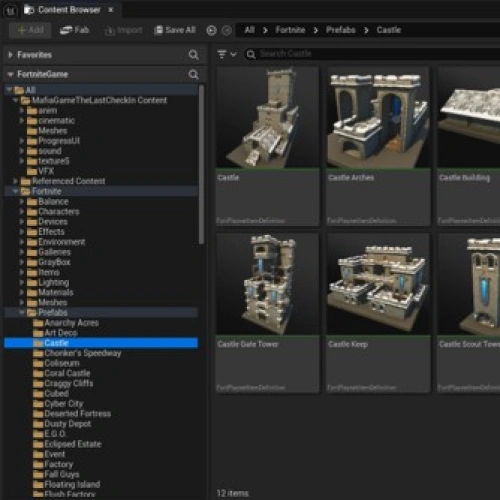Click the All breadcrumb
This screenshot has height=500, width=500.
tap(250, 30)
